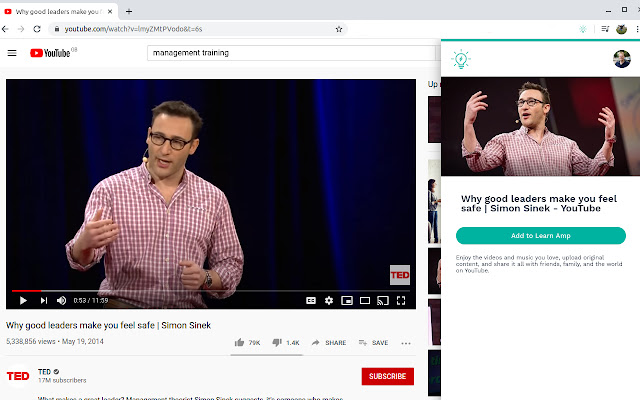Screen dimensions: 640x400
Task: Subscribe to the TED channel
Action: click(387, 376)
